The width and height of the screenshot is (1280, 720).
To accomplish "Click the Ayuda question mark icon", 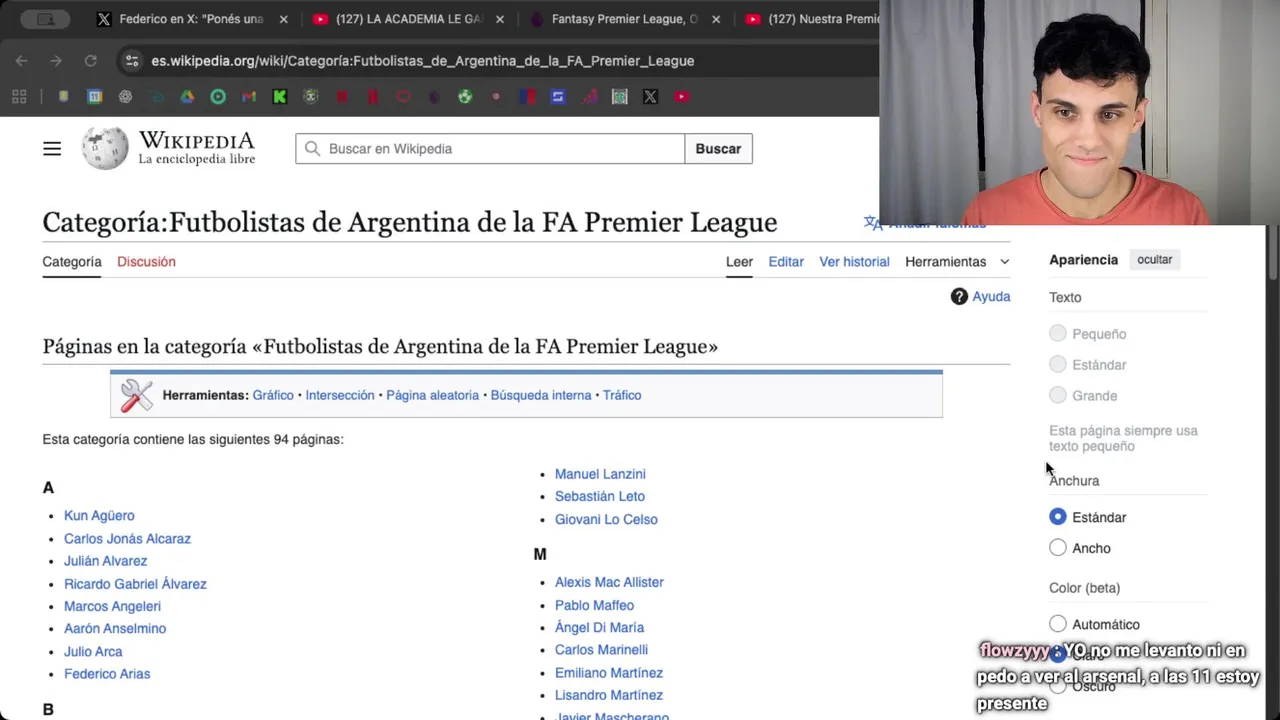I will pos(959,296).
